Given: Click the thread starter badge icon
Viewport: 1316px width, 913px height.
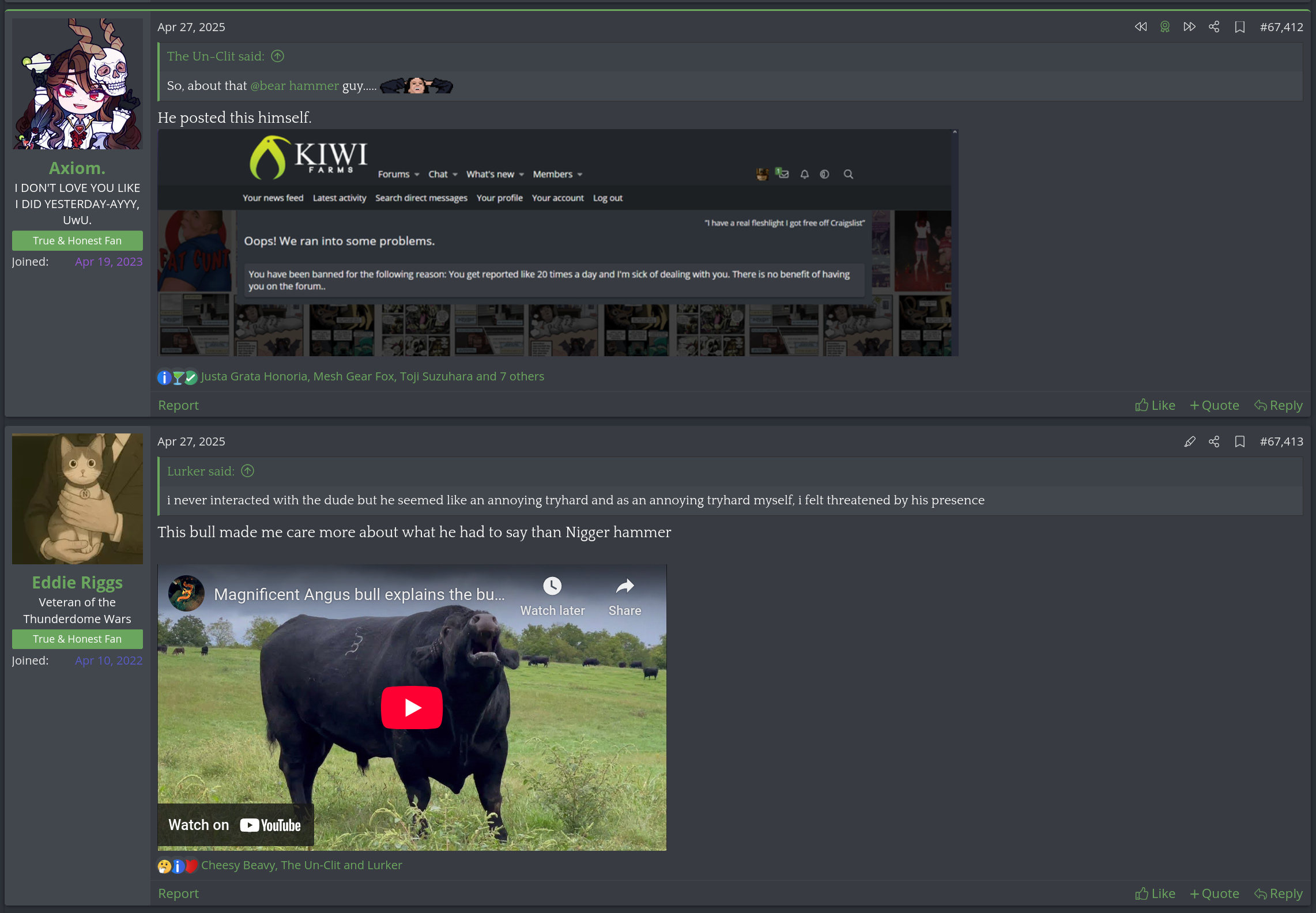Looking at the screenshot, I should pos(1164,27).
